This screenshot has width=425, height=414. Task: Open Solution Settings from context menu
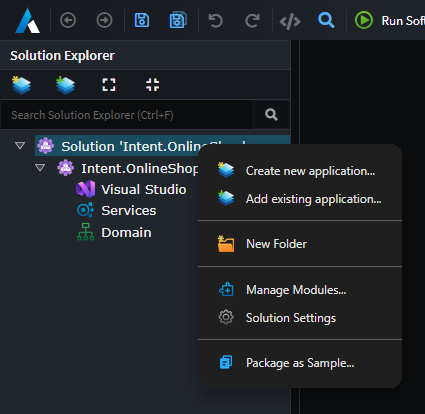pos(300,318)
